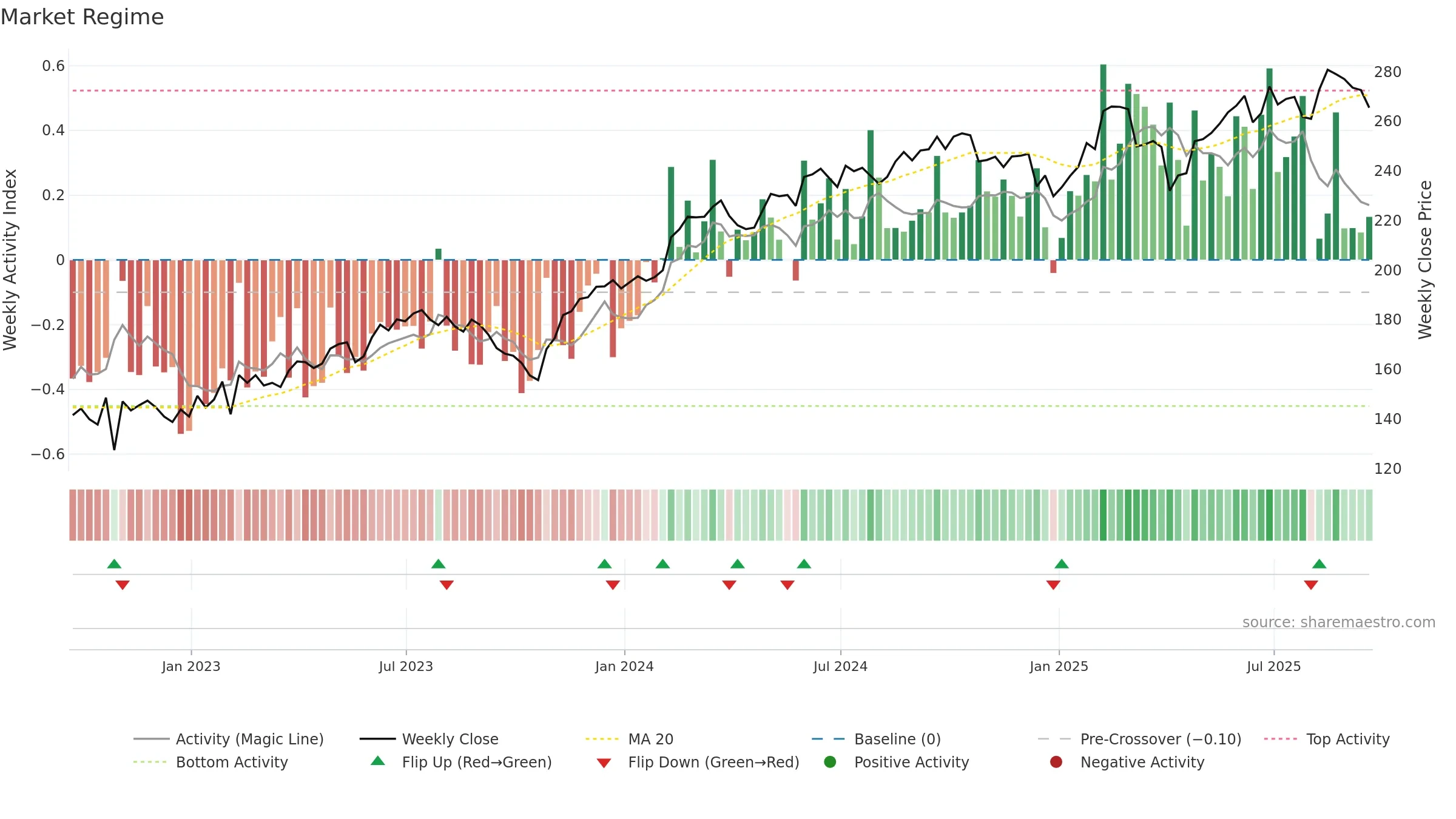Image resolution: width=1456 pixels, height=819 pixels.
Task: Toggle the Baseline (0) legend entry
Action: pyautogui.click(x=876, y=739)
